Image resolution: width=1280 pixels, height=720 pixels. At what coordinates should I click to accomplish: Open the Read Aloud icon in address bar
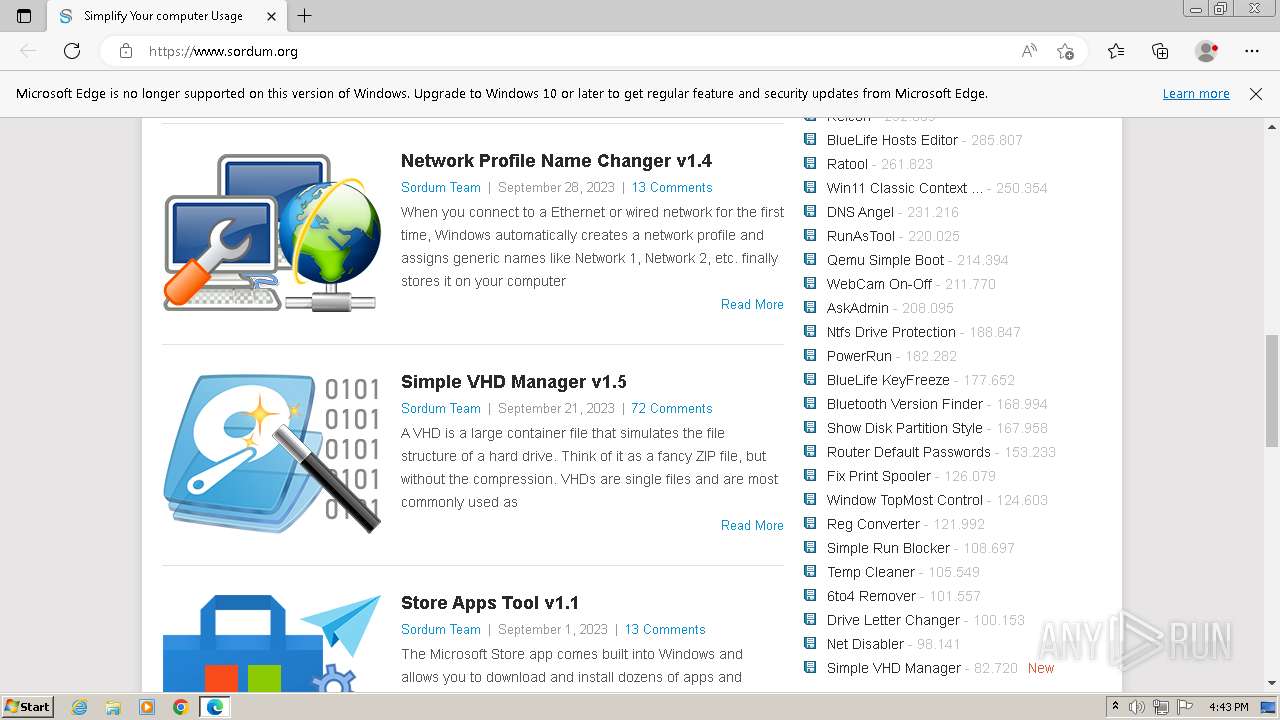pos(1029,51)
